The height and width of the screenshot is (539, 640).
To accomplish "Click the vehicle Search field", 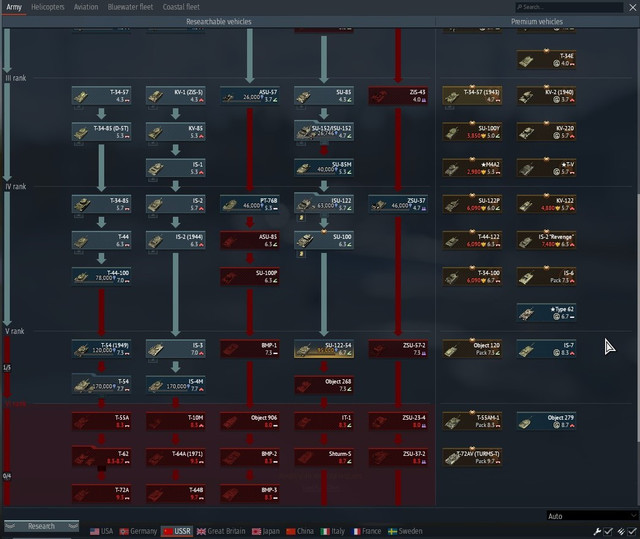I will point(569,7).
